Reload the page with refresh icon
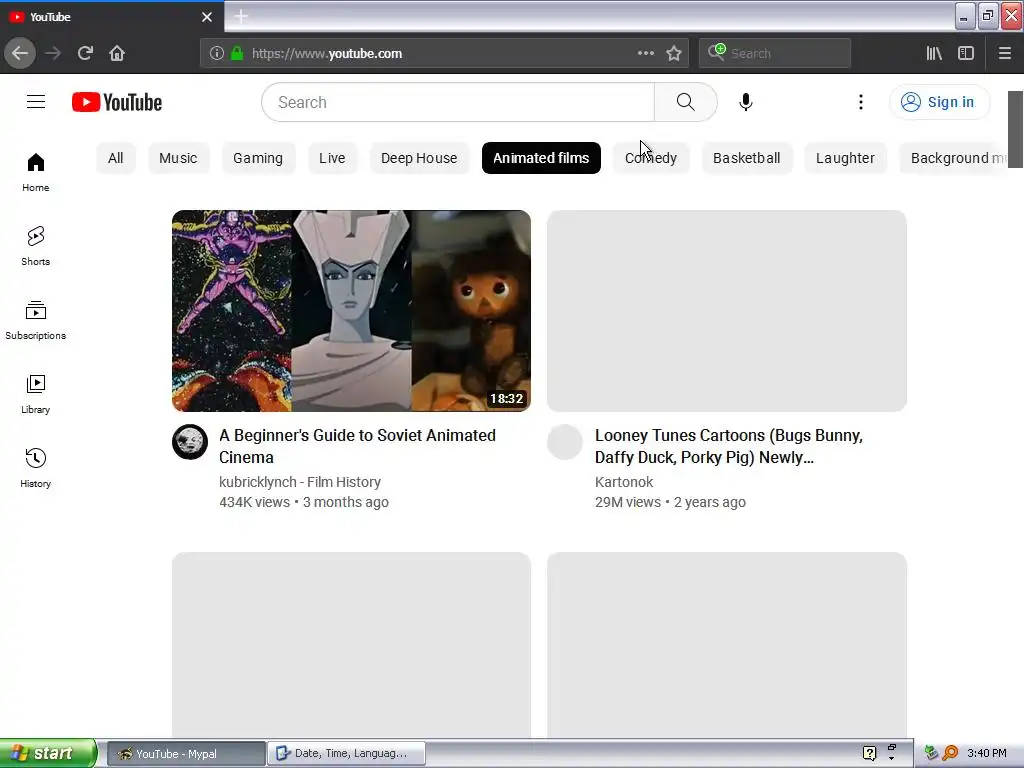The height and width of the screenshot is (768, 1024). (x=85, y=53)
